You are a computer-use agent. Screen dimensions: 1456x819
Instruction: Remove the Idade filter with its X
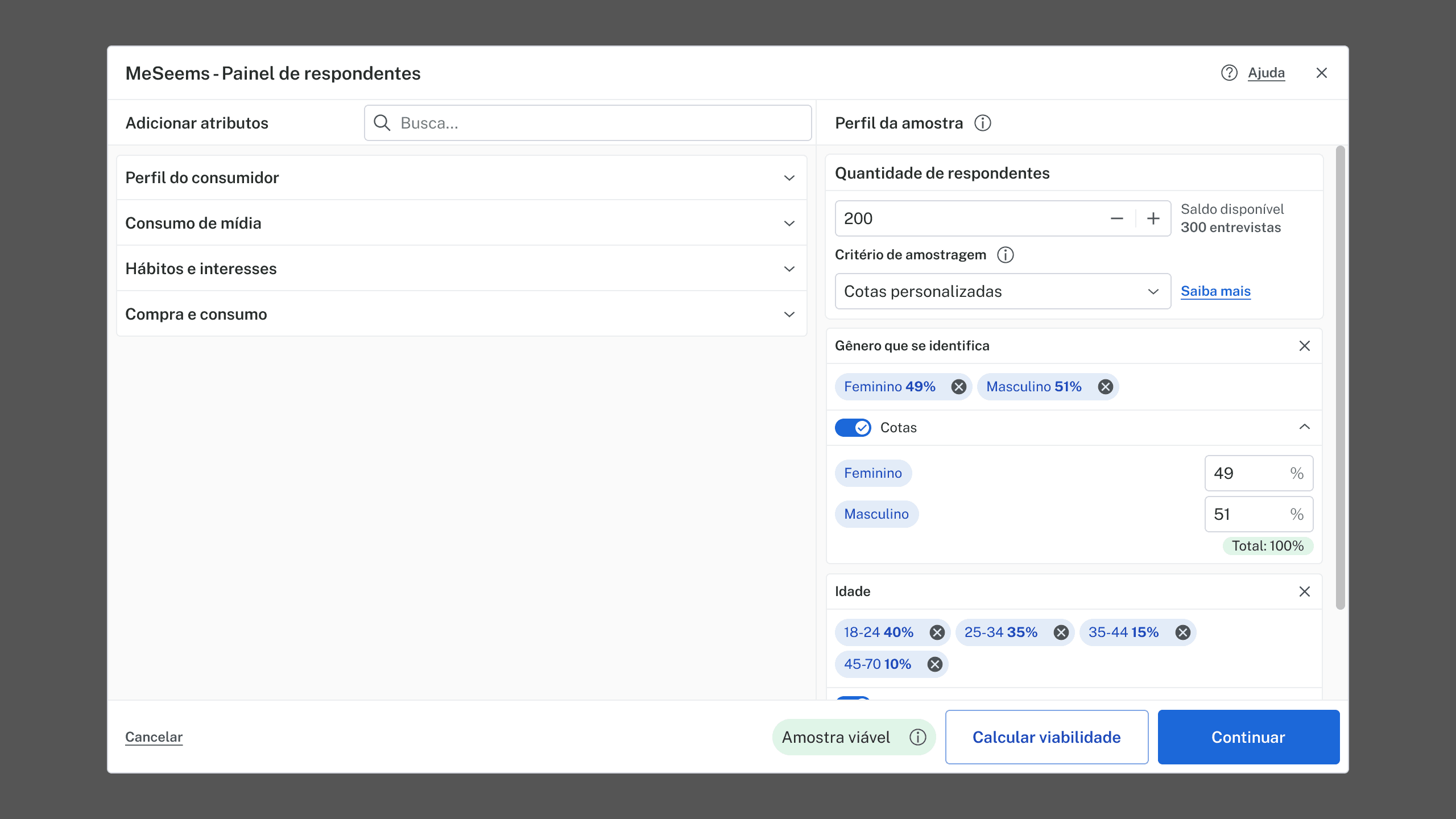[1305, 591]
